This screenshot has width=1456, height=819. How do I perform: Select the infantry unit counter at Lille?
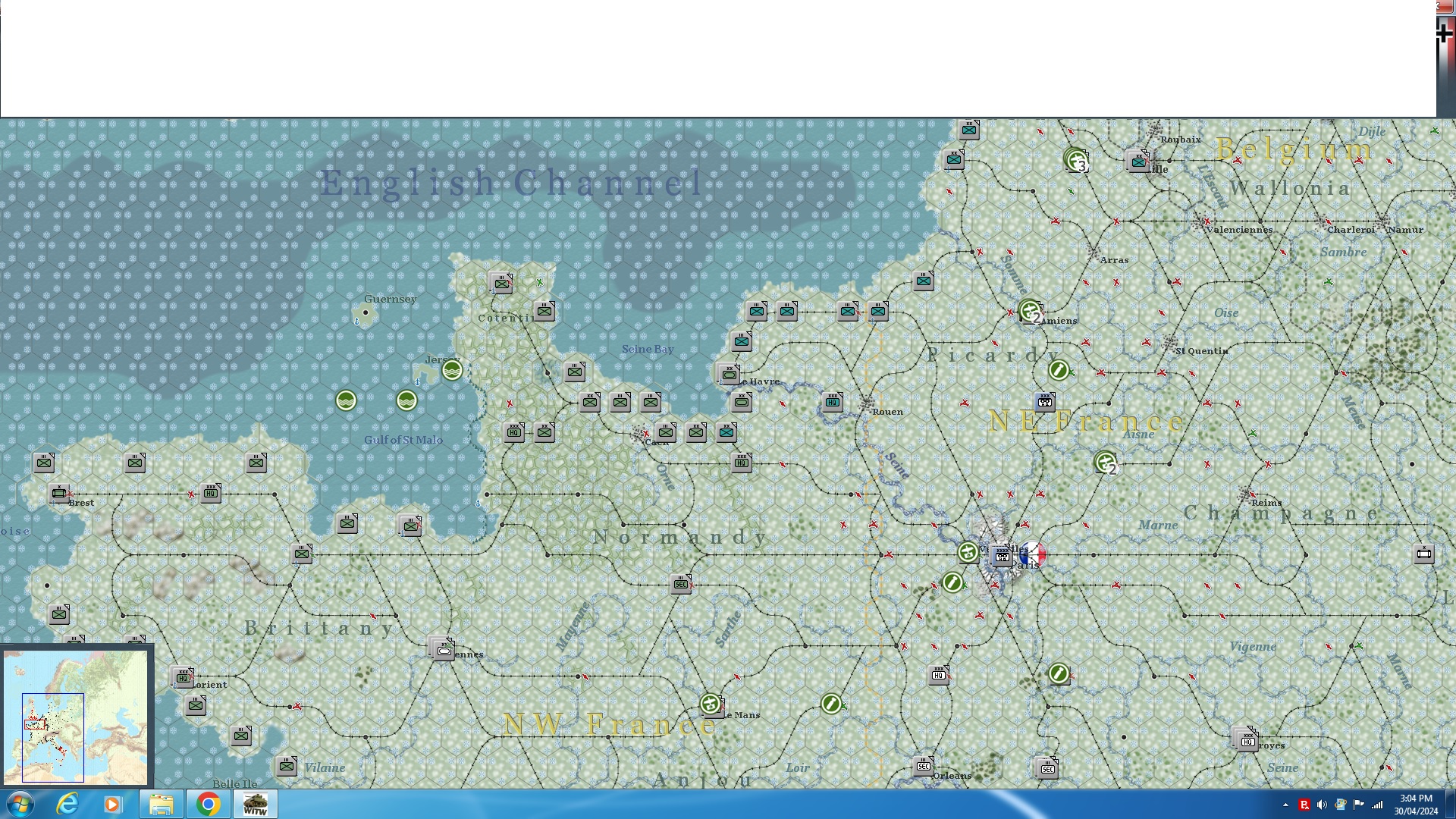pyautogui.click(x=1139, y=162)
